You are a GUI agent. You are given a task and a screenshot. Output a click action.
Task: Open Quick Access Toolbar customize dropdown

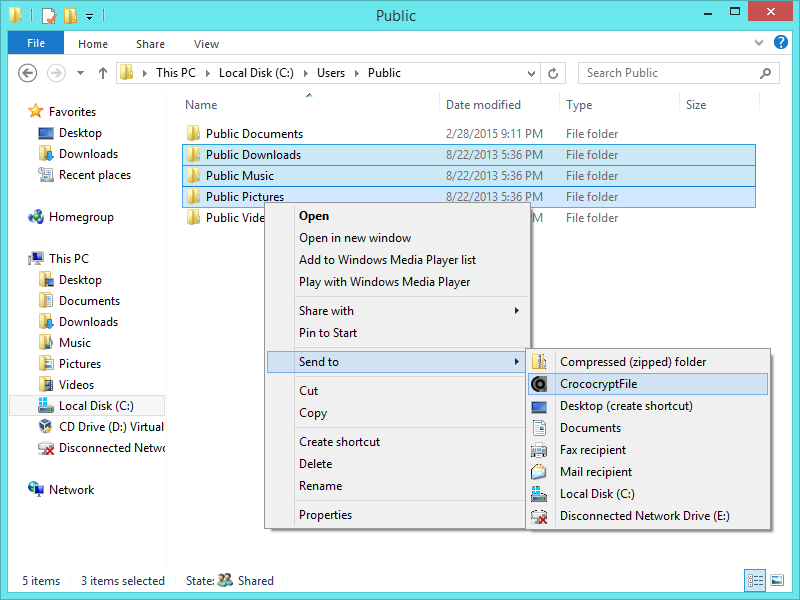point(90,16)
